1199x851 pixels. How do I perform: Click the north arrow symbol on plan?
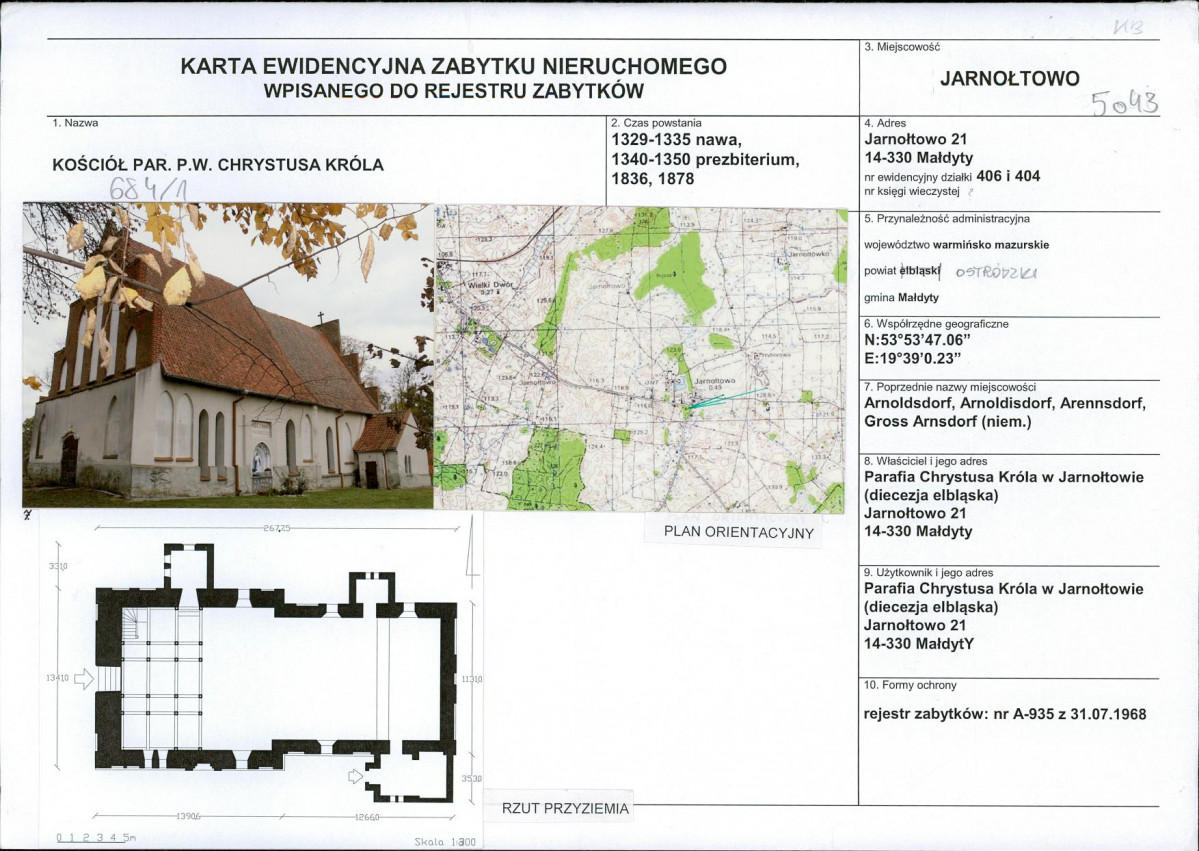[x=473, y=544]
